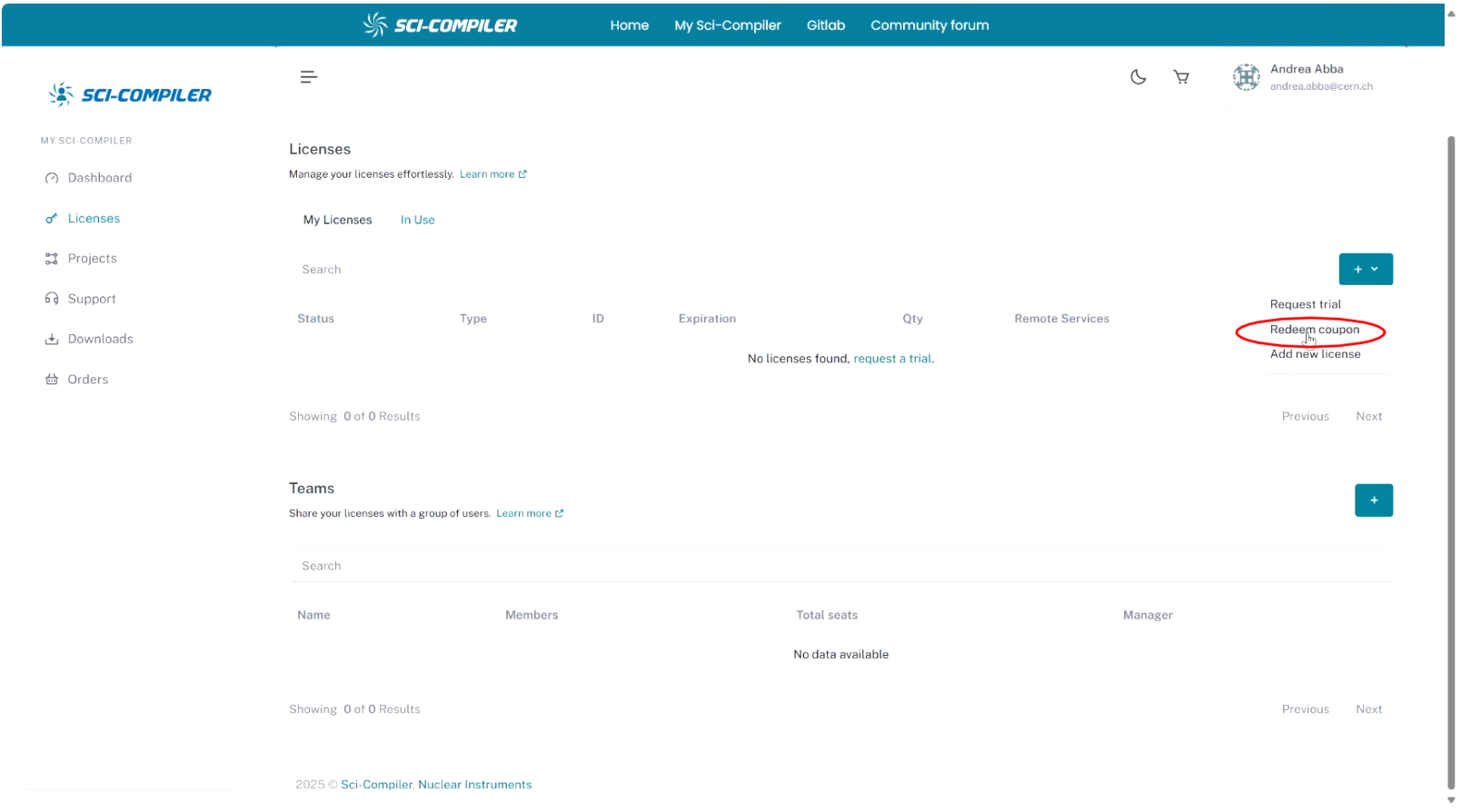
Task: Choose Add new license option
Action: (1316, 354)
